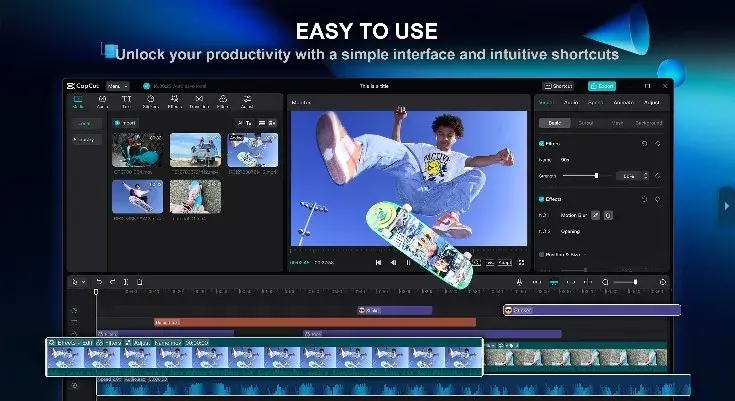735x401 pixels.
Task: Open the Shortcut button
Action: [x=558, y=86]
